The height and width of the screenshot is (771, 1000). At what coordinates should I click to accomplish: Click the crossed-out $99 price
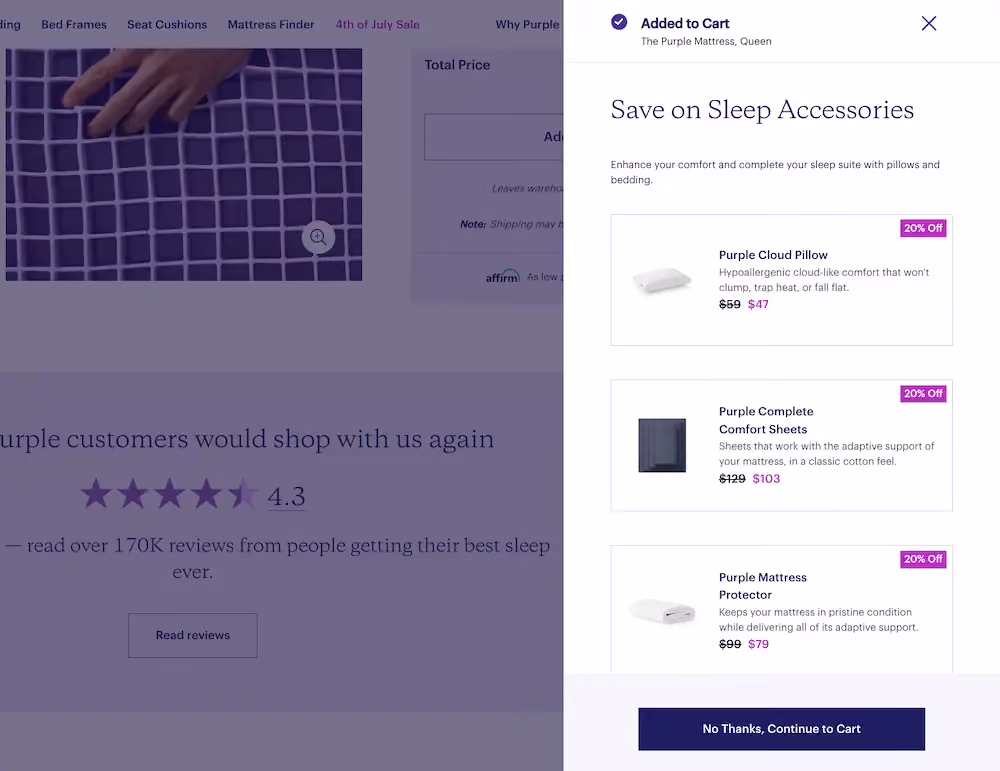[730, 644]
